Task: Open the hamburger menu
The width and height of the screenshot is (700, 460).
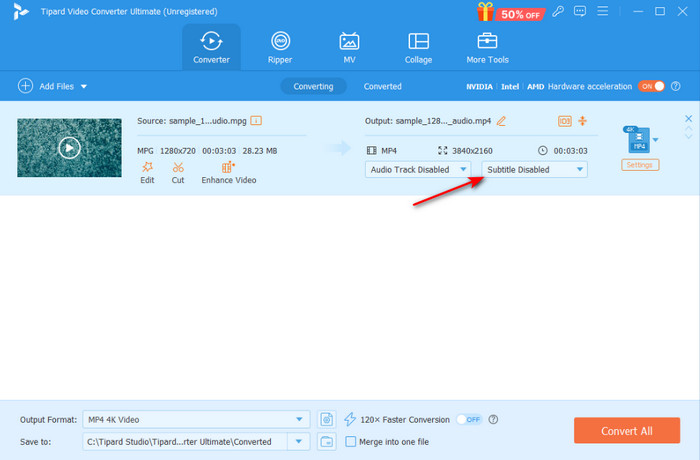Action: (x=603, y=11)
